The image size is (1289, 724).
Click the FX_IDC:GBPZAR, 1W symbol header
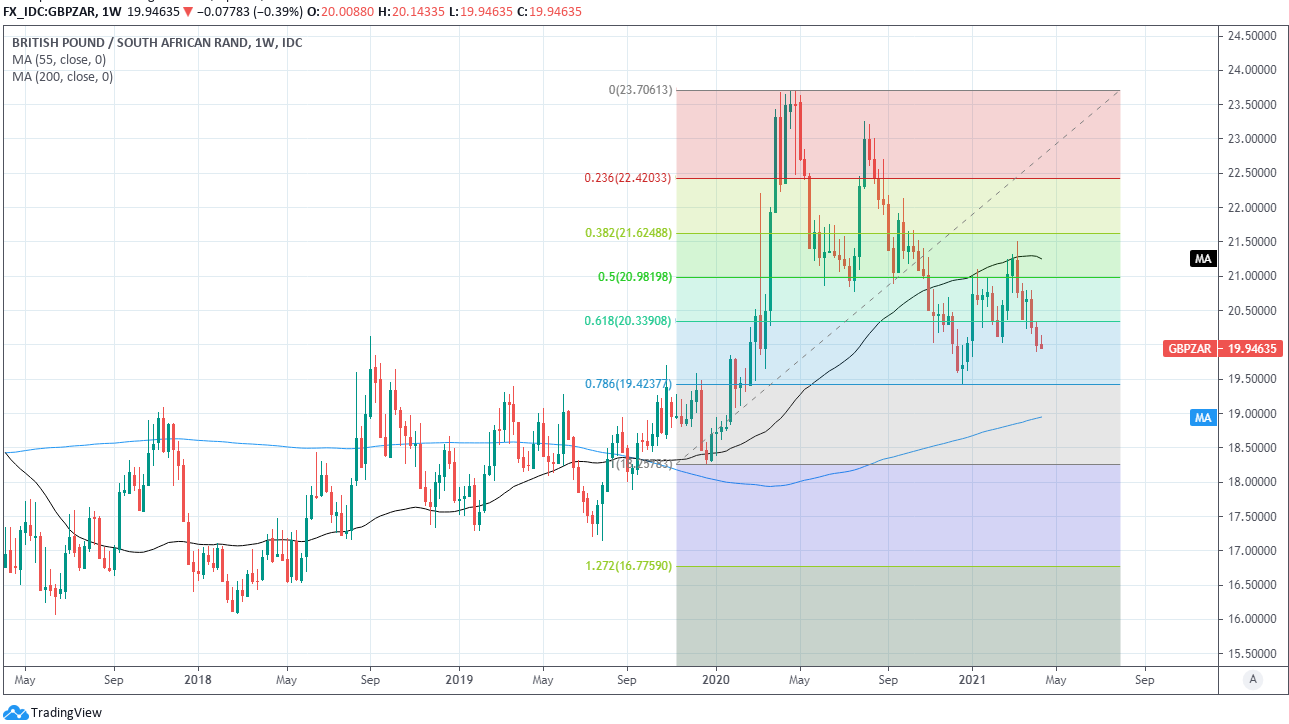[x=61, y=12]
